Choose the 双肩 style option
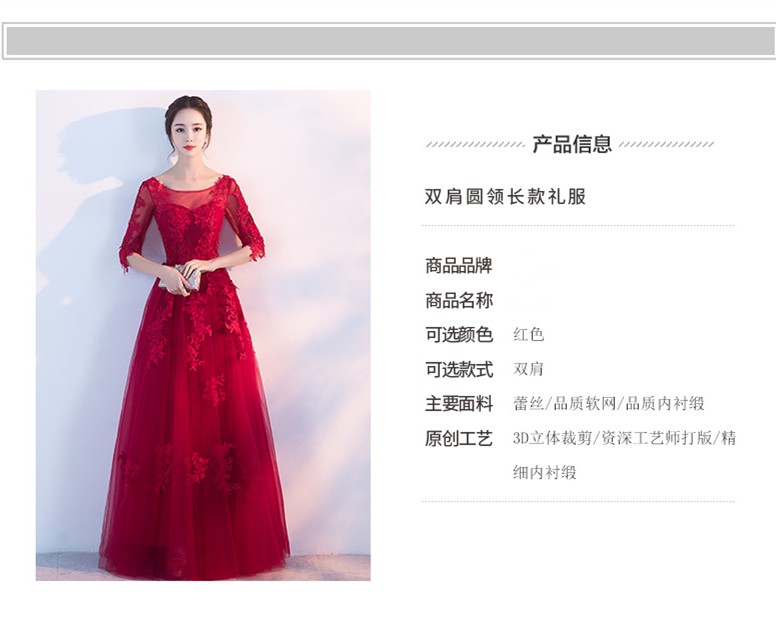This screenshot has height=617, width=776. tap(528, 369)
